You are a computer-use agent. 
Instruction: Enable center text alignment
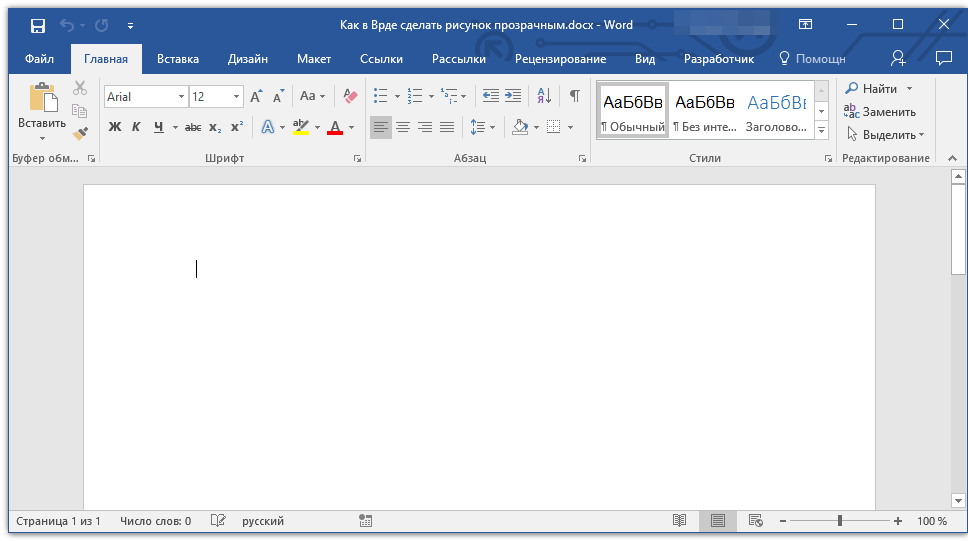coord(403,127)
